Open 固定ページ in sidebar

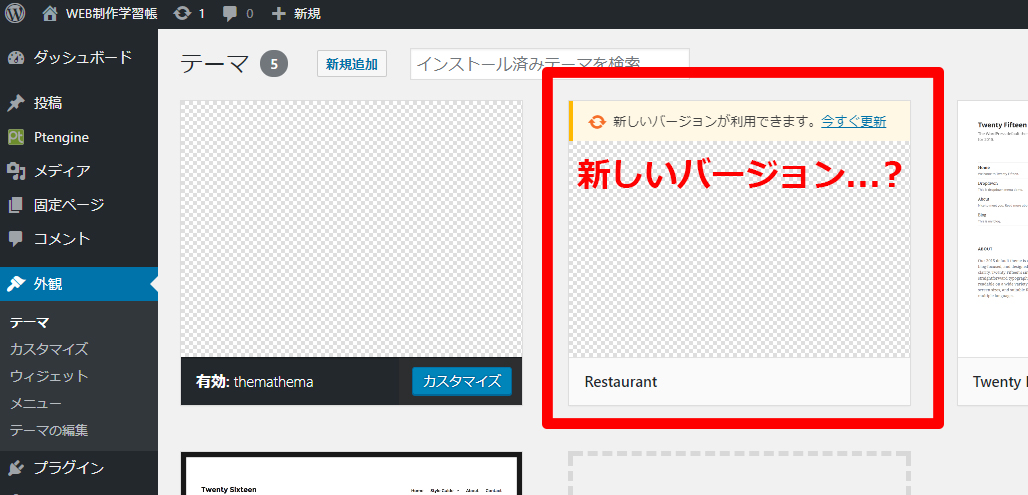(x=68, y=205)
